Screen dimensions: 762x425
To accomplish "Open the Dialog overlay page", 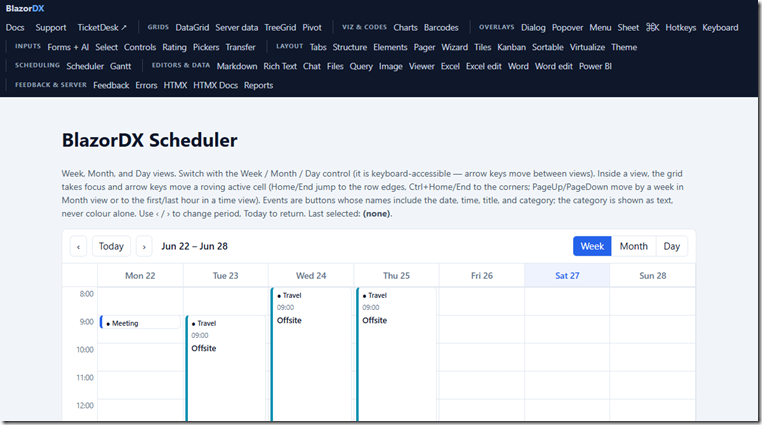I will pos(533,28).
